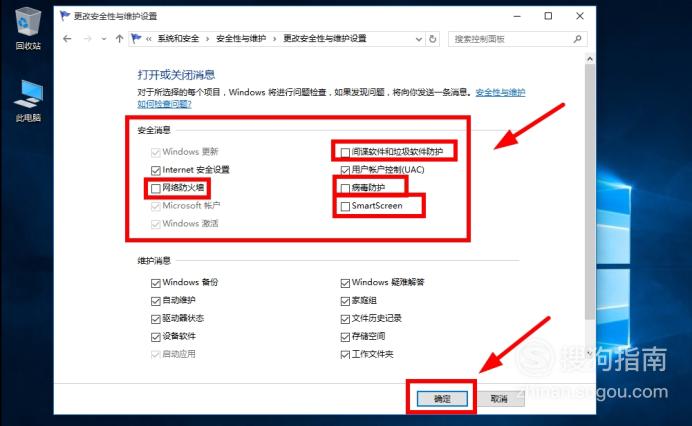Image resolution: width=692 pixels, height=426 pixels.
Task: Open 安全性与维护 breadcrumb
Action: point(241,39)
